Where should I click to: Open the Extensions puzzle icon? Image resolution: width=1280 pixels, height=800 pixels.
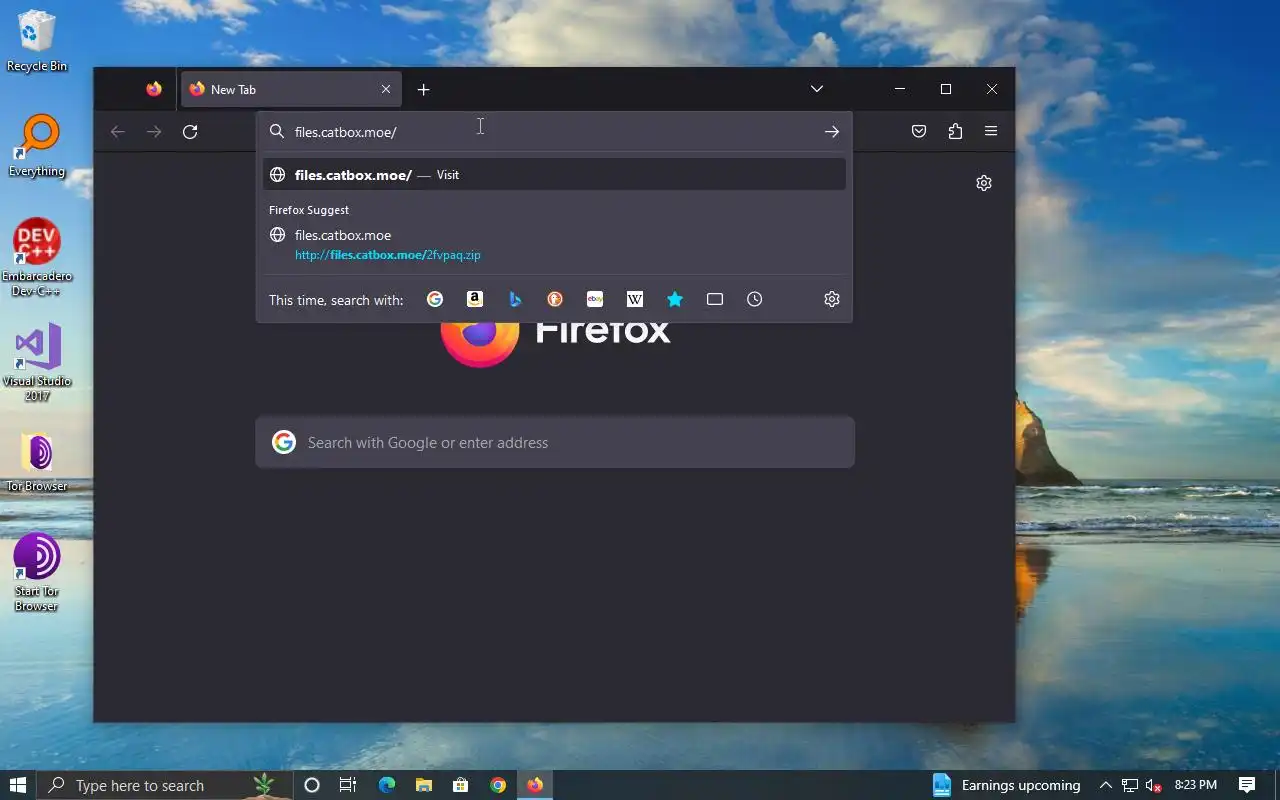point(955,131)
